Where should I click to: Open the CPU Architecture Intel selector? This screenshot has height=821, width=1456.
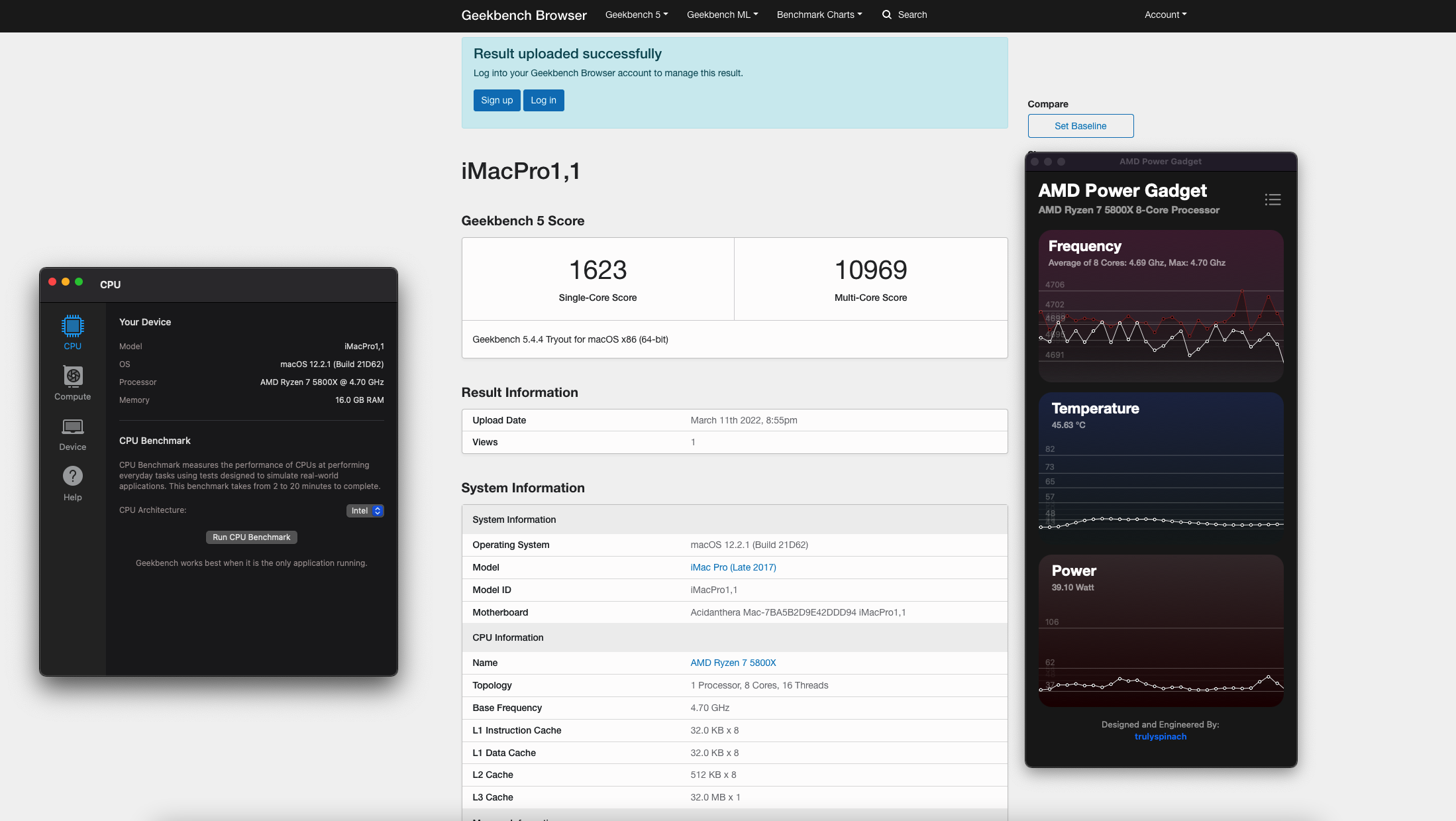(365, 511)
